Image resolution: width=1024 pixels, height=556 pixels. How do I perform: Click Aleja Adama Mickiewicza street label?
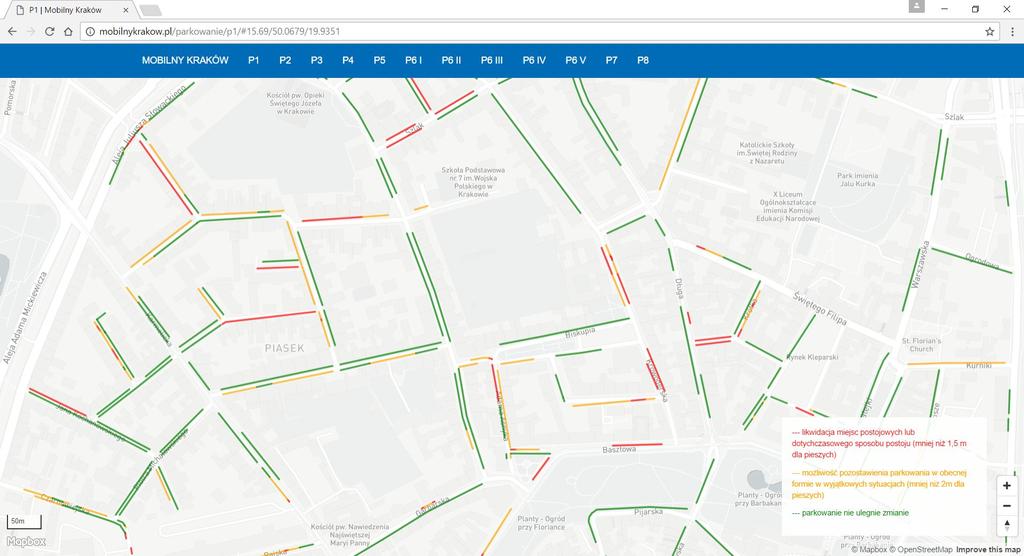tap(25, 318)
